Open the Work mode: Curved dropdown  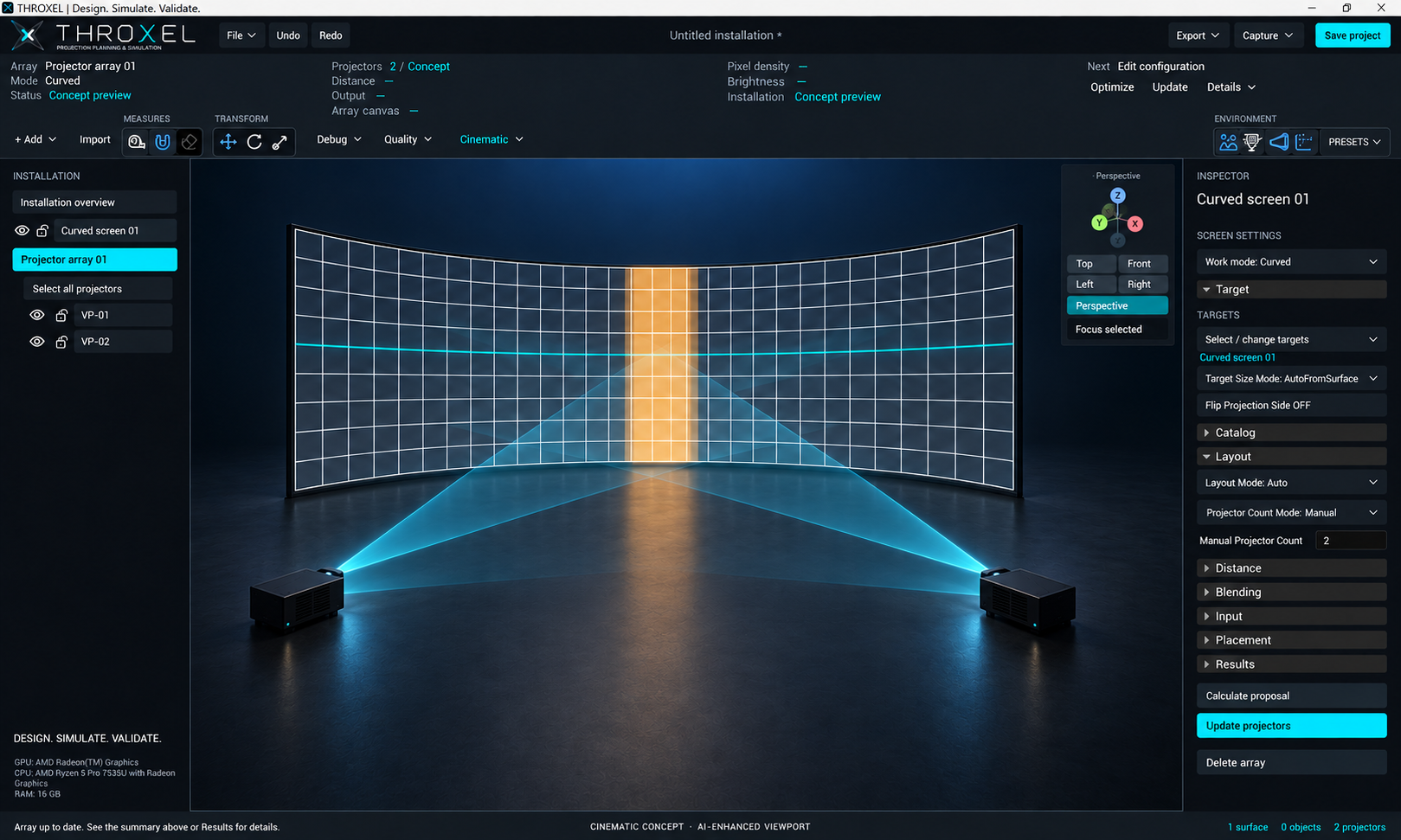[1291, 262]
